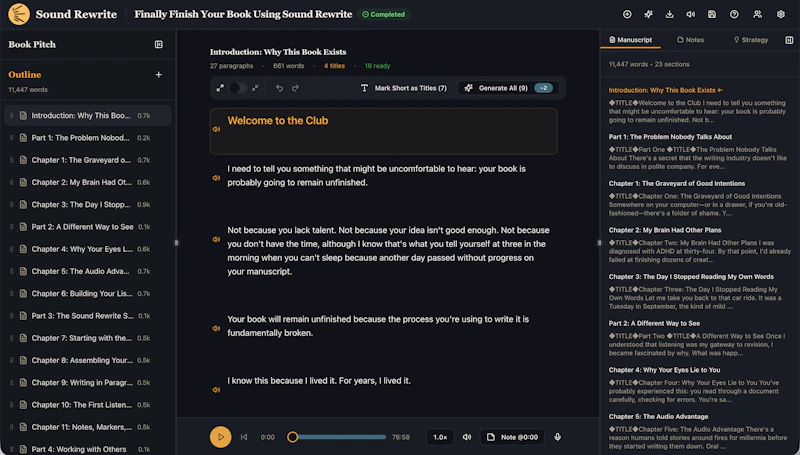Play audio for Welcome to the Club
Image resolution: width=800 pixels, height=455 pixels.
pos(216,130)
